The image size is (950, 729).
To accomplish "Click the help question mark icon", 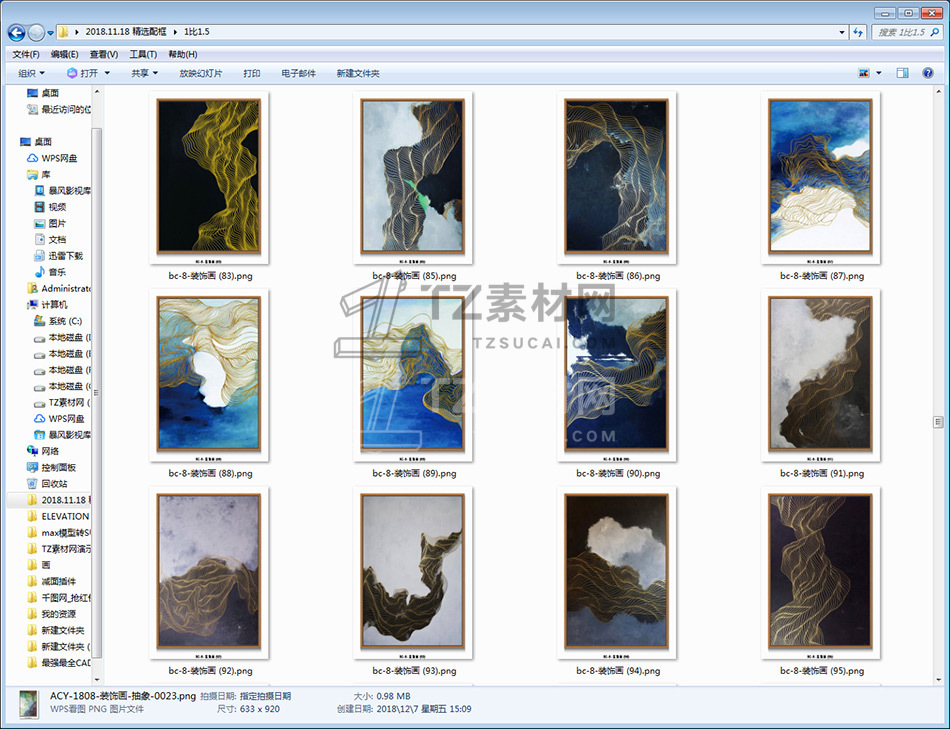I will tap(928, 73).
